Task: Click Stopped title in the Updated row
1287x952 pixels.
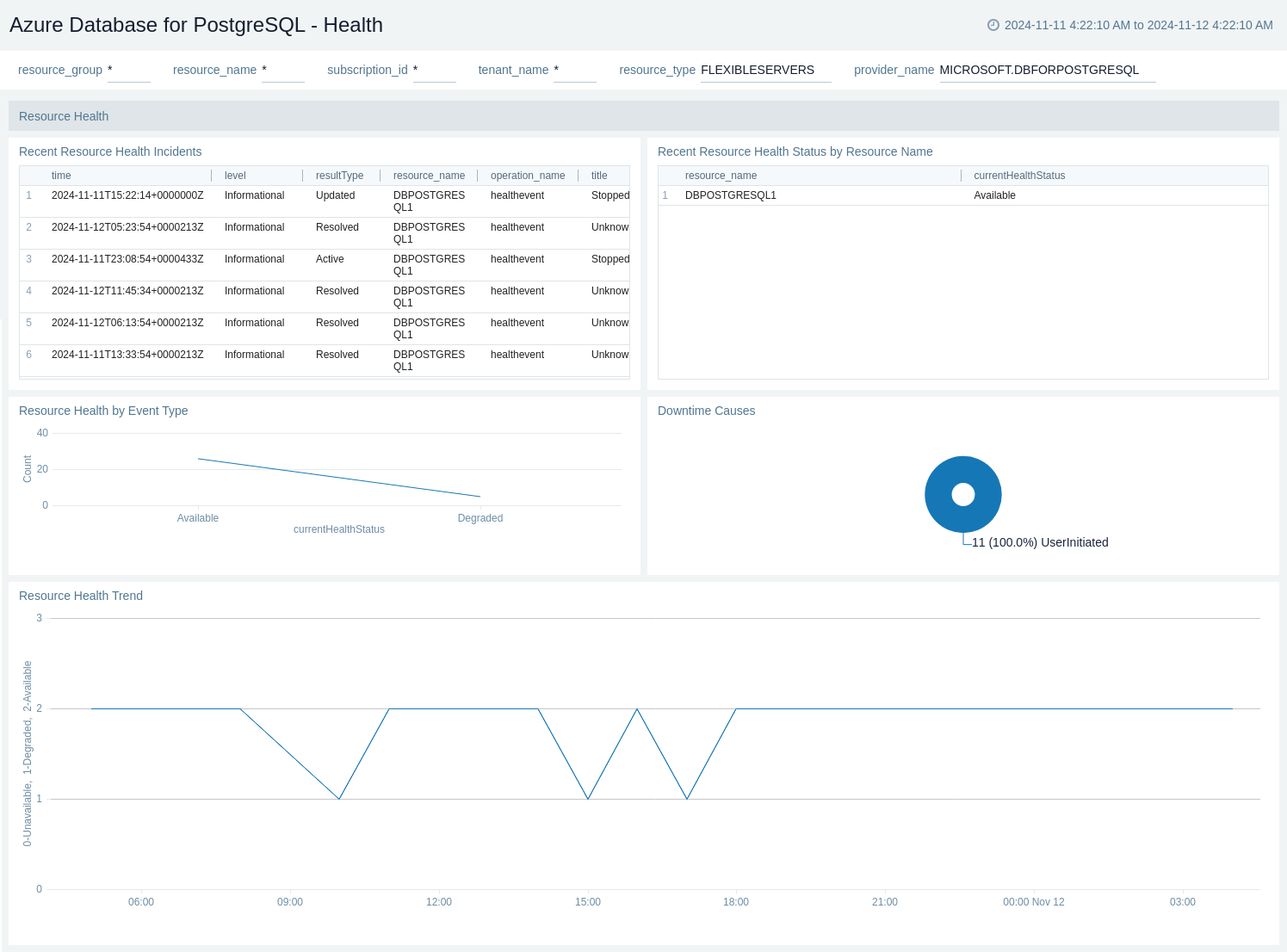Action: pos(610,195)
